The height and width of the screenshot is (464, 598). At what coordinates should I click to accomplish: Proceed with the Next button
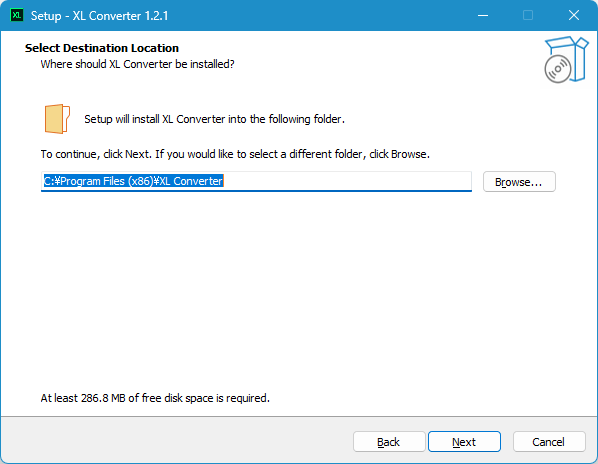tap(464, 442)
